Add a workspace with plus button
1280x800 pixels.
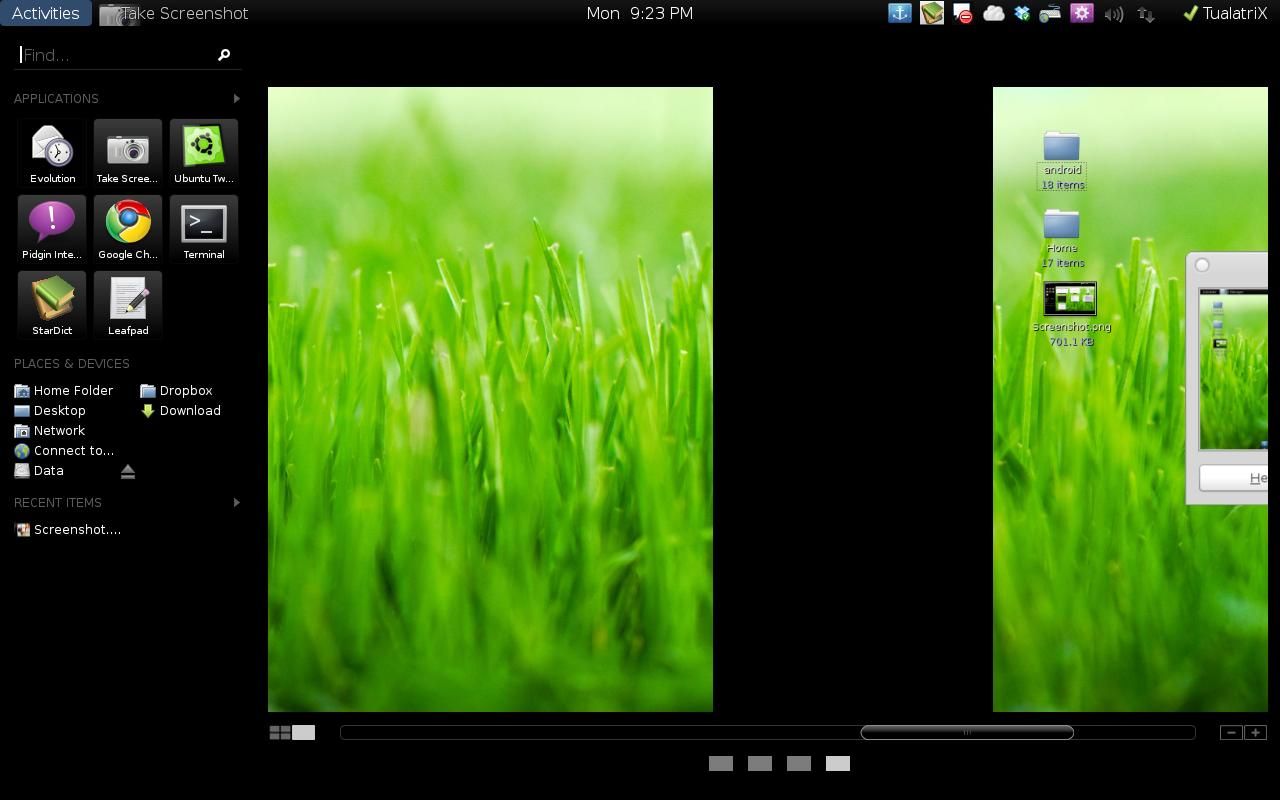tap(1256, 733)
